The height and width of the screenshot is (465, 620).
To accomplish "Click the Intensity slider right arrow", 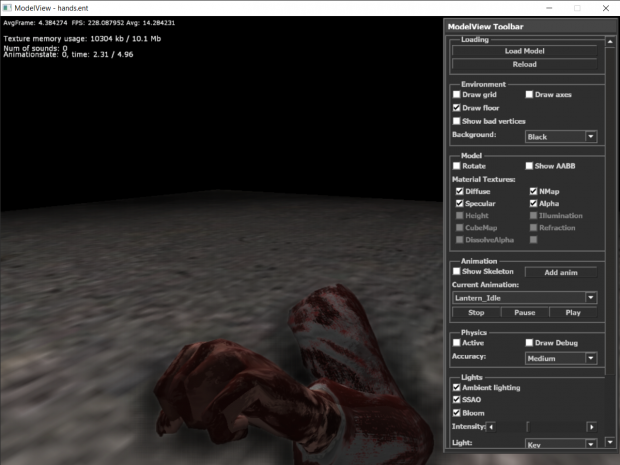I will coord(592,427).
